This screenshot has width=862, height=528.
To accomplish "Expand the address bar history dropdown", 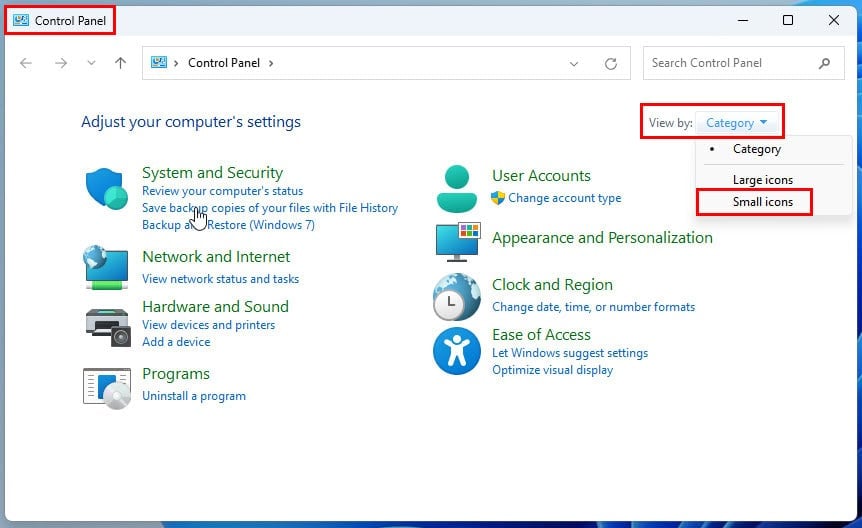I will point(574,64).
